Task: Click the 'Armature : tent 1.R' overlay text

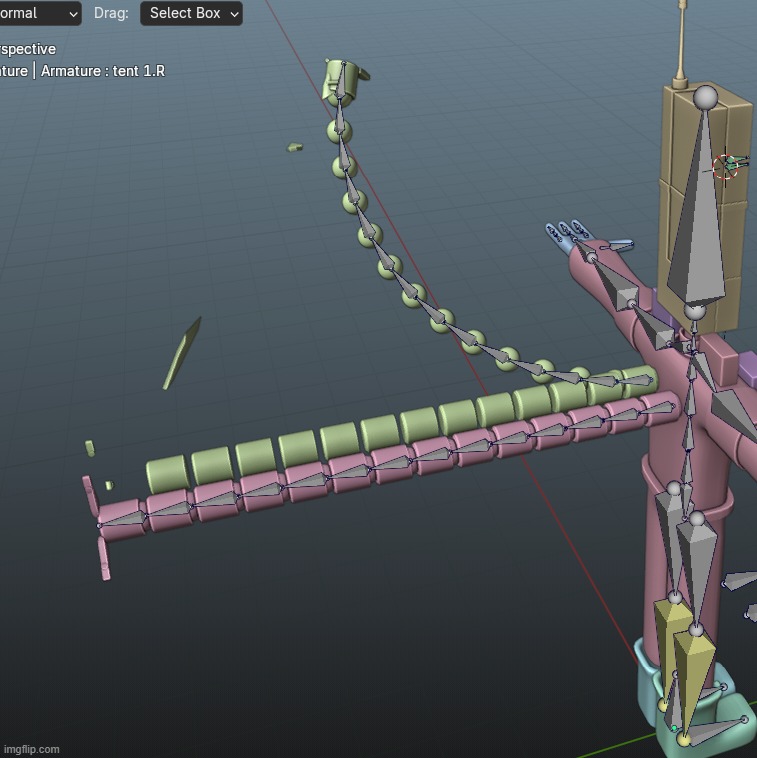Action: pos(102,71)
